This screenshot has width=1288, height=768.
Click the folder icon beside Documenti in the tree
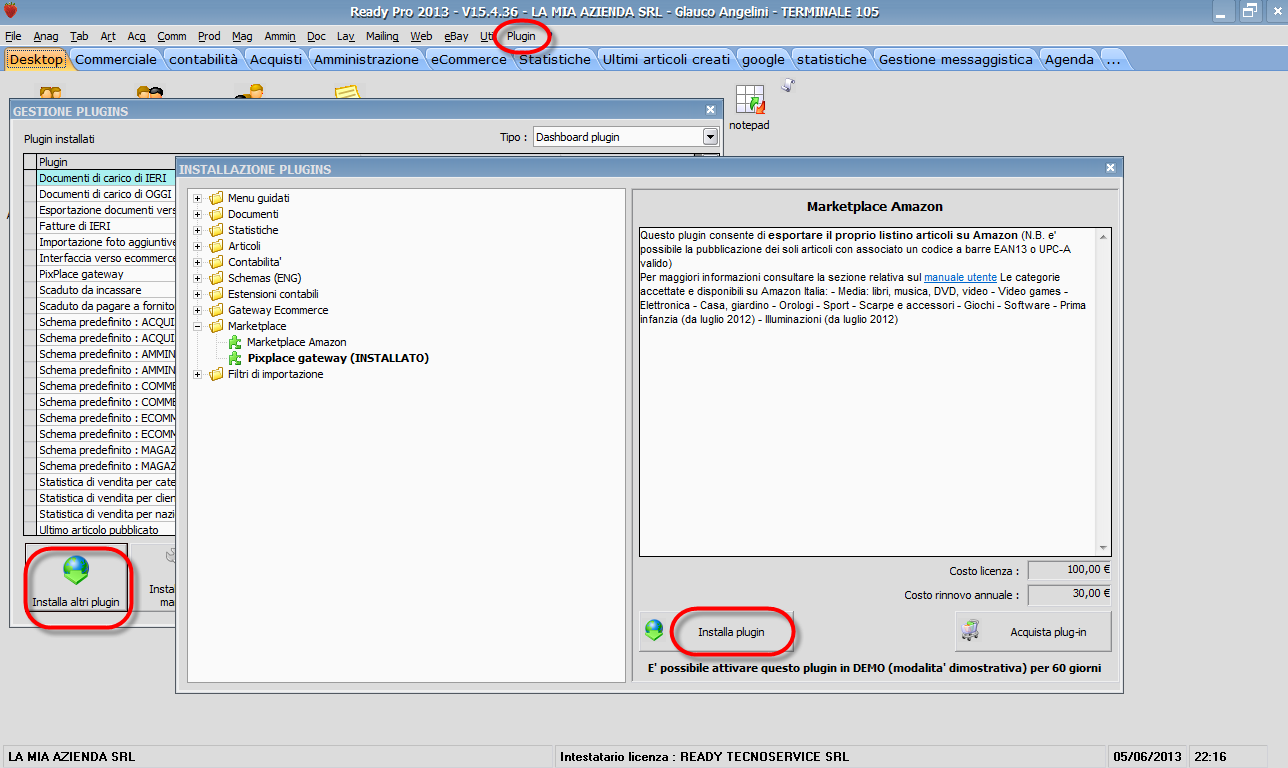coord(217,214)
